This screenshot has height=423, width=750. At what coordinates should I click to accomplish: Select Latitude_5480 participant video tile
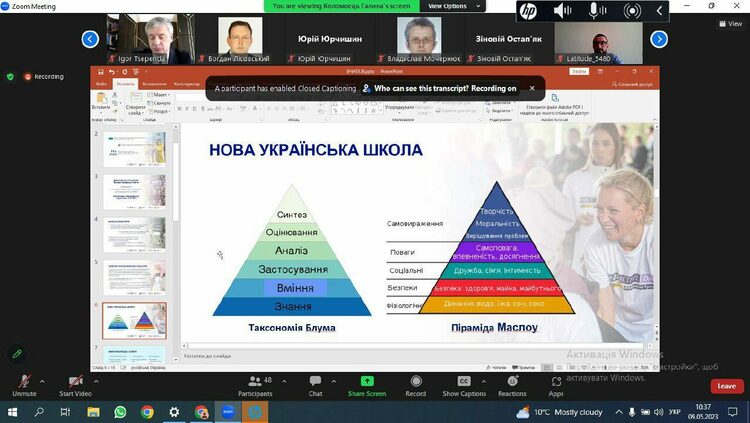tap(598, 38)
